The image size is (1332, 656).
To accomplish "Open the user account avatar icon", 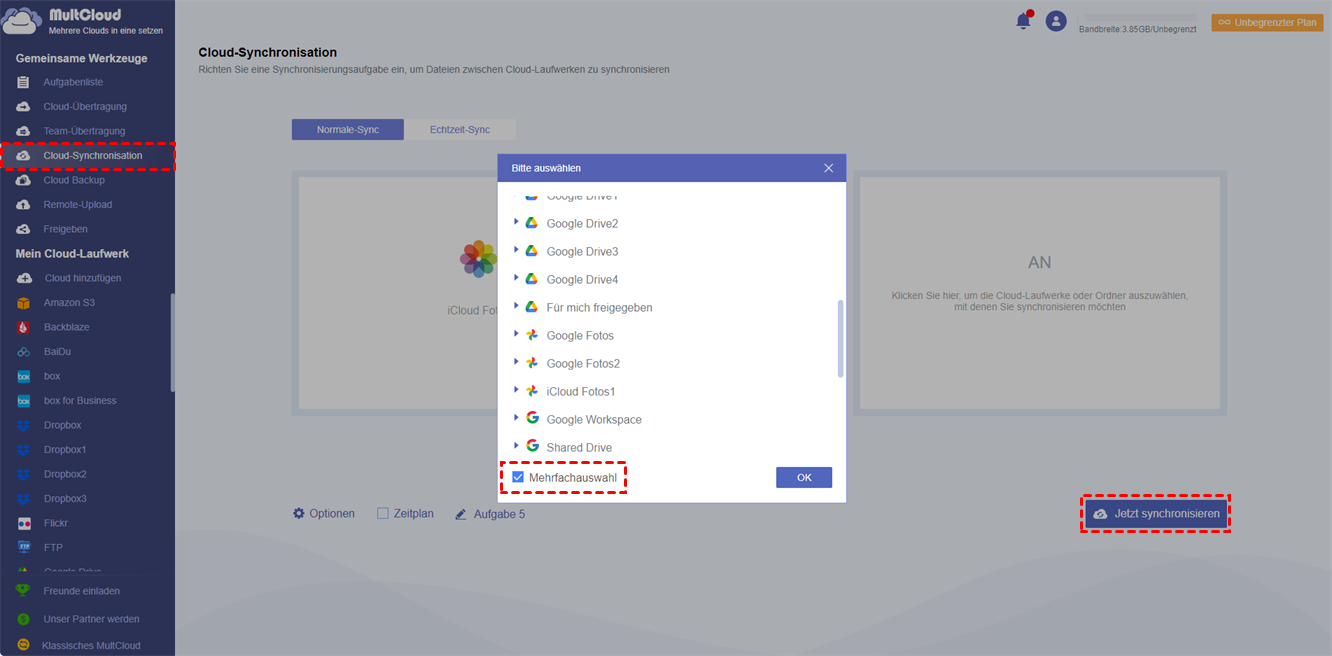I will [x=1055, y=21].
